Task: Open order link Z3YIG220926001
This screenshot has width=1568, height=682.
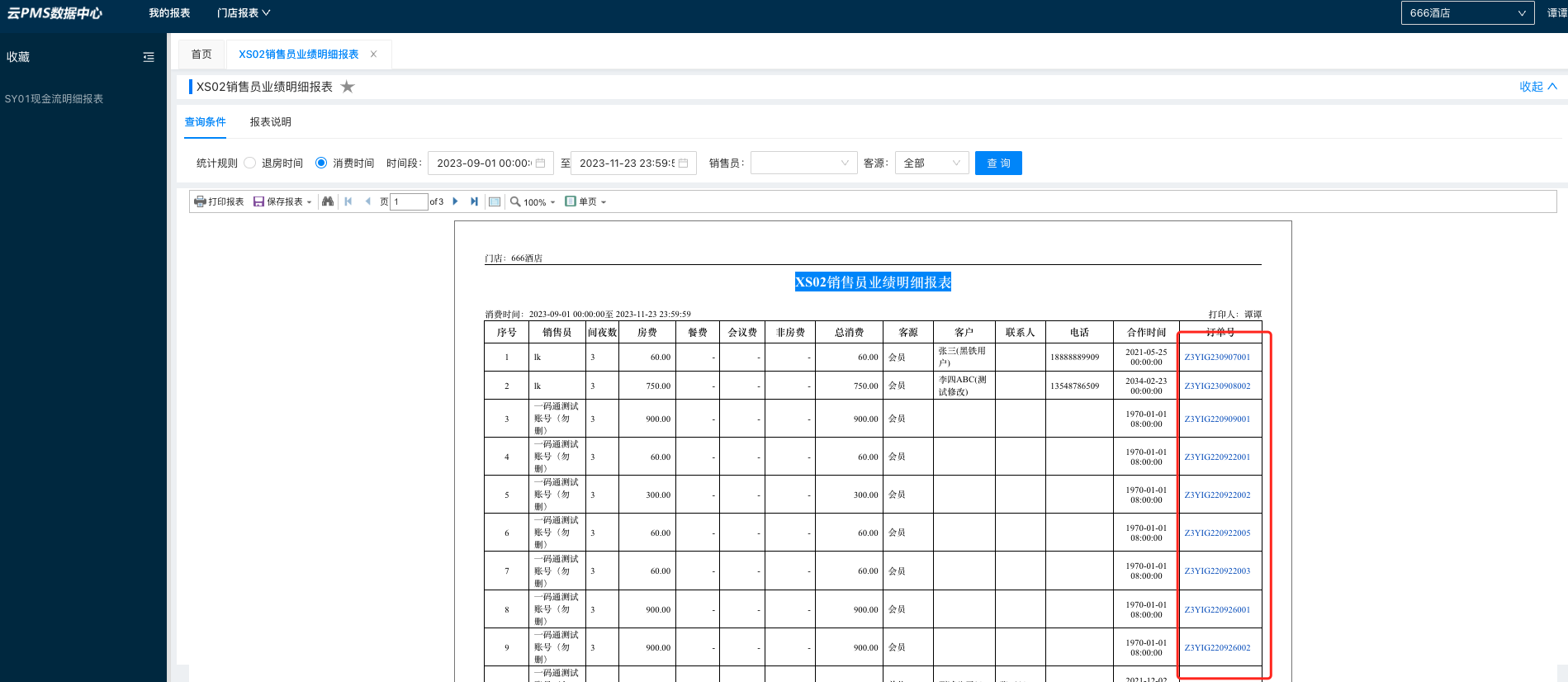Action: point(1217,610)
